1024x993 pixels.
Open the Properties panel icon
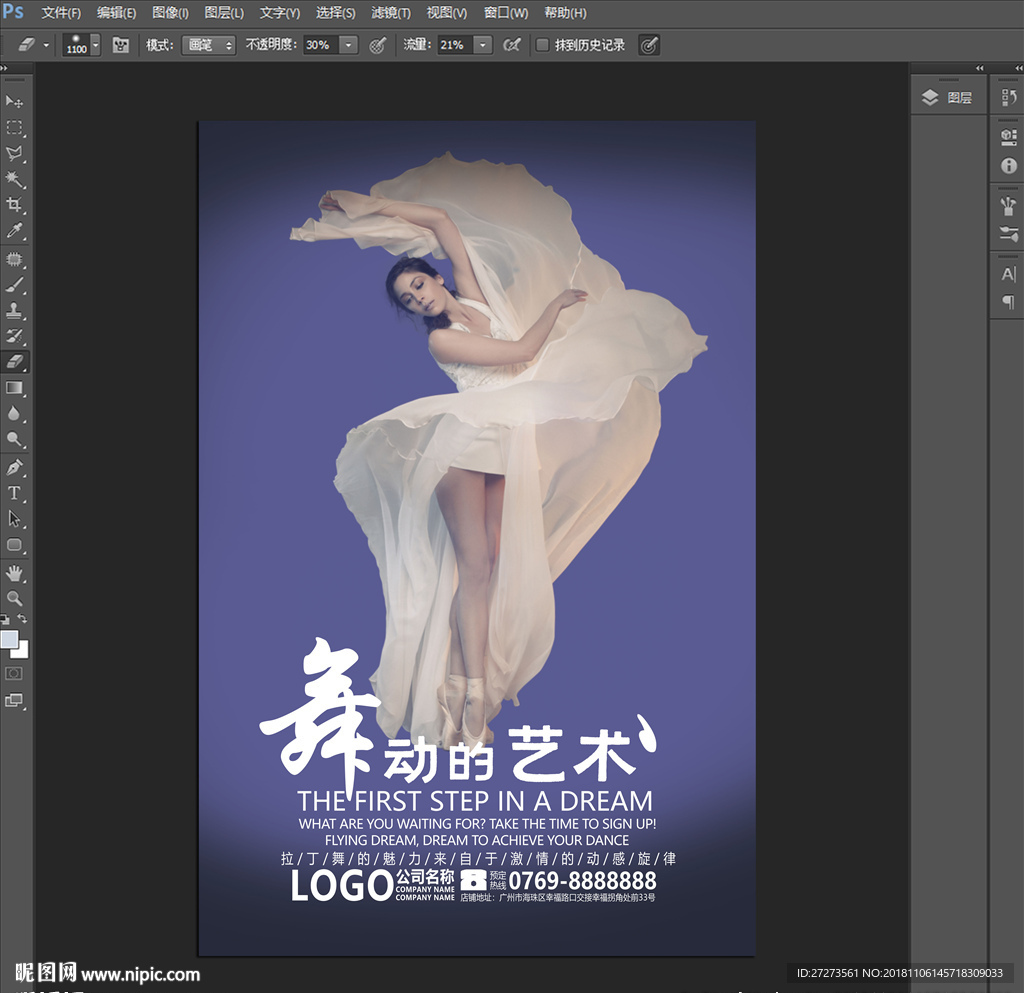pos(1008,137)
